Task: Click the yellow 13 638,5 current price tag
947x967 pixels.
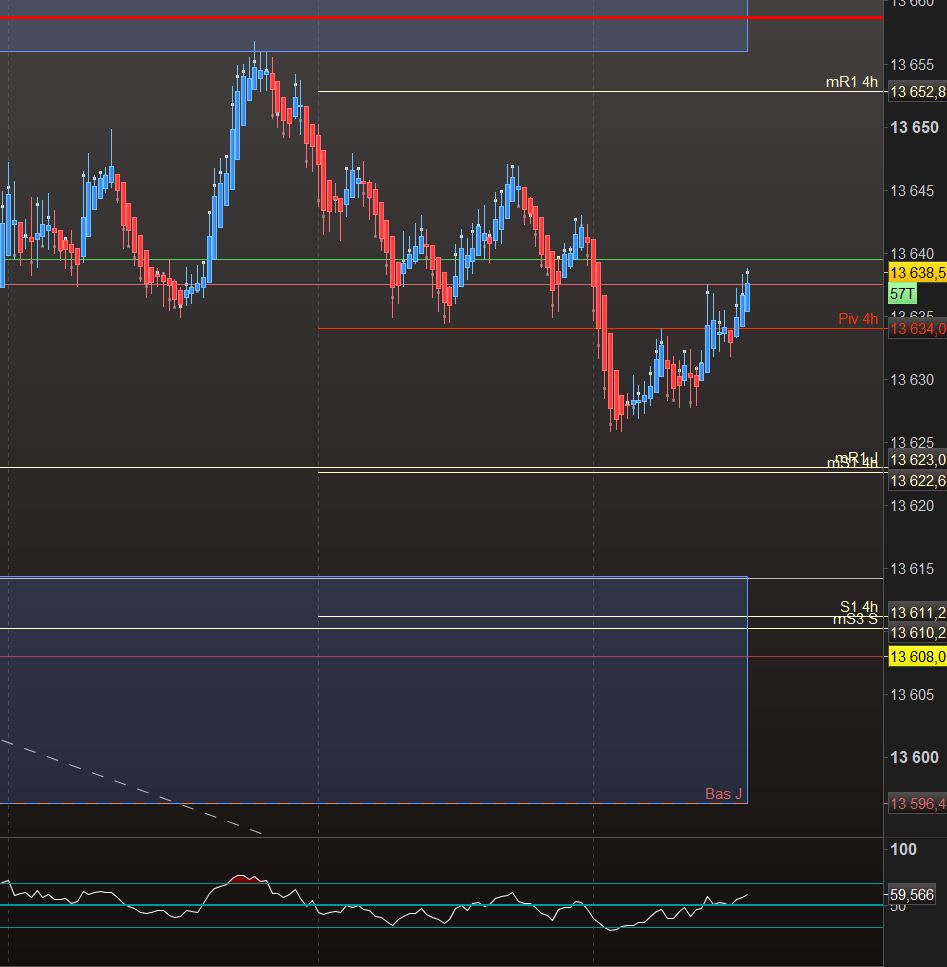Action: [917, 273]
